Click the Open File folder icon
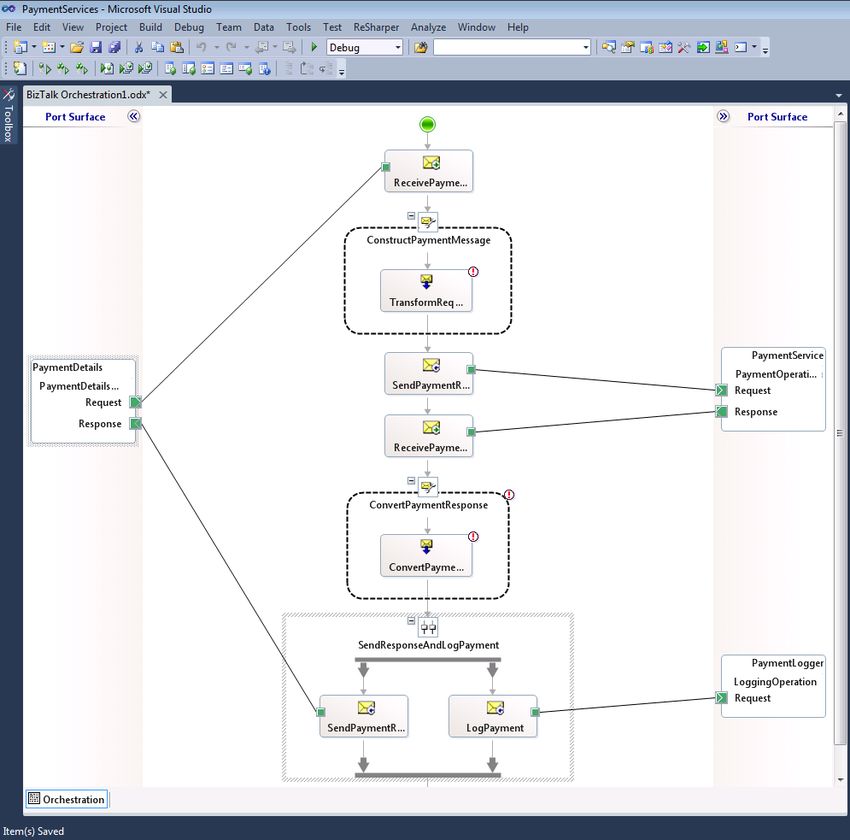Screen dimensions: 850x840 click(x=77, y=47)
